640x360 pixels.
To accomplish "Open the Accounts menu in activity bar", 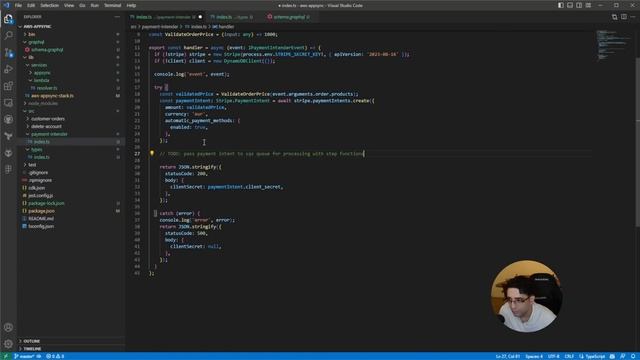I will click(x=8, y=327).
